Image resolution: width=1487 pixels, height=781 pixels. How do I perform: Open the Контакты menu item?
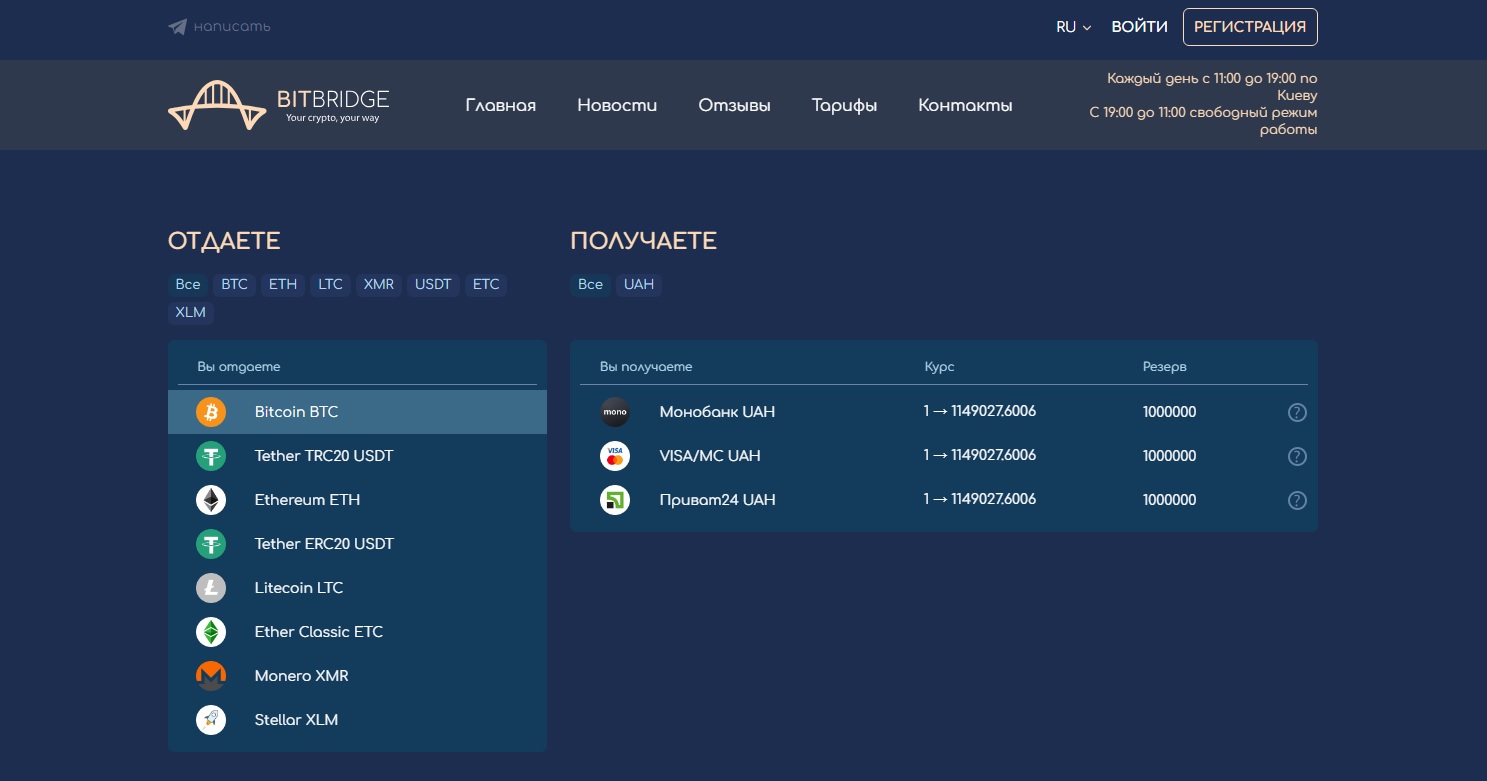[965, 105]
